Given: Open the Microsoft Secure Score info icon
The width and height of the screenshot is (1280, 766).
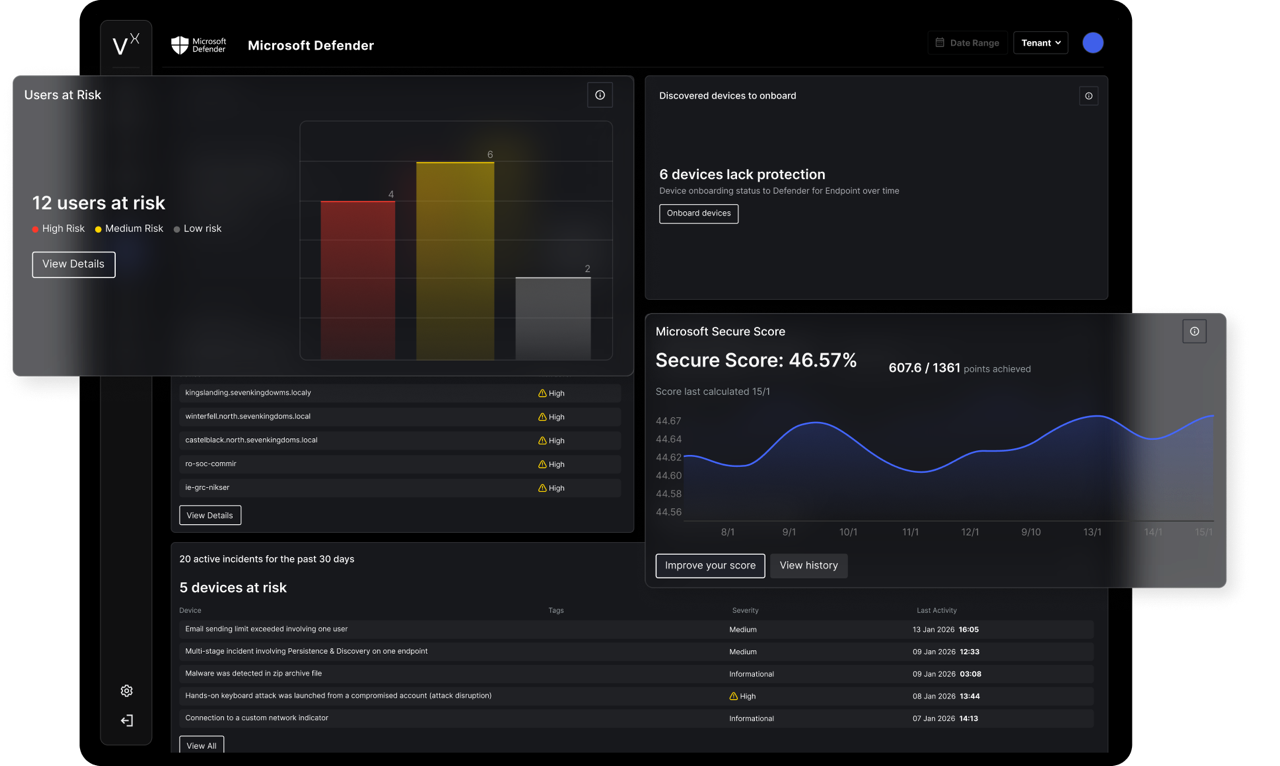Looking at the screenshot, I should pos(1194,331).
